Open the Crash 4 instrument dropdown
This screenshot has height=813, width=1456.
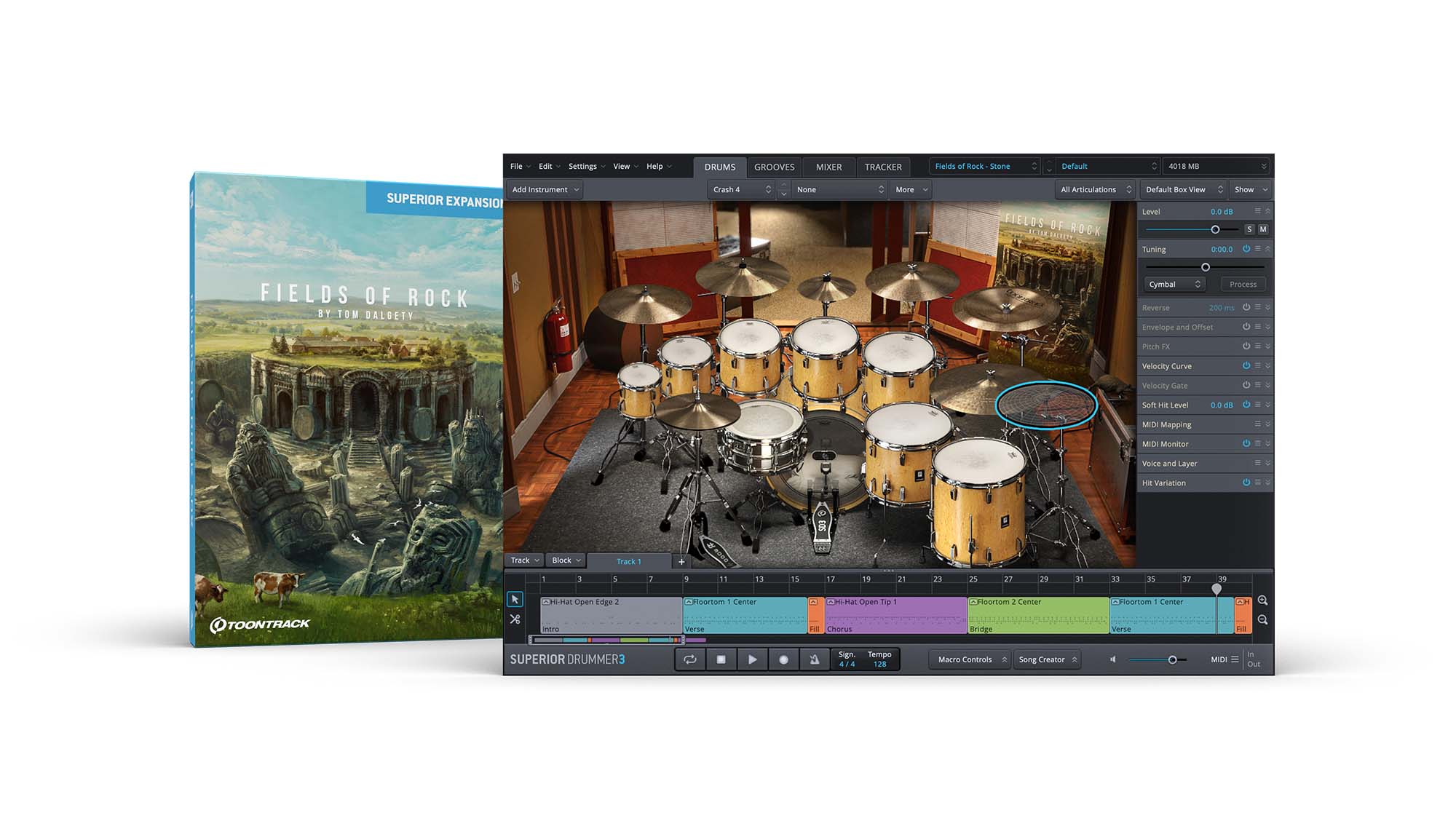point(741,190)
